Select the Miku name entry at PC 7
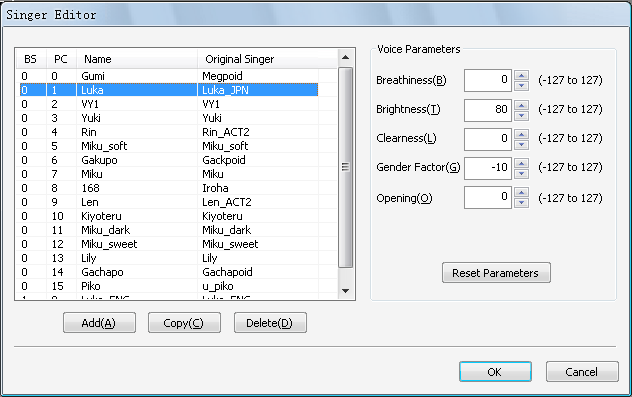 pos(92,174)
